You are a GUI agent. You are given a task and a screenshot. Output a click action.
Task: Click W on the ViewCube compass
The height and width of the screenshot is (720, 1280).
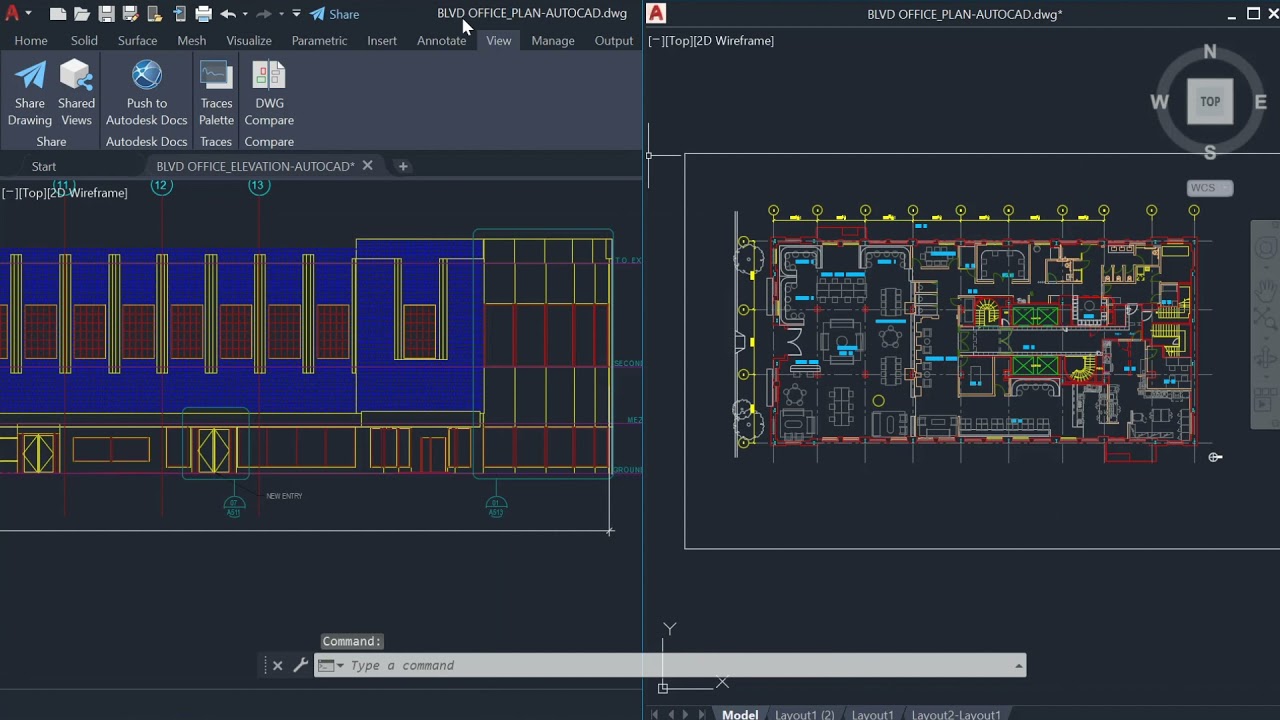click(x=1160, y=102)
